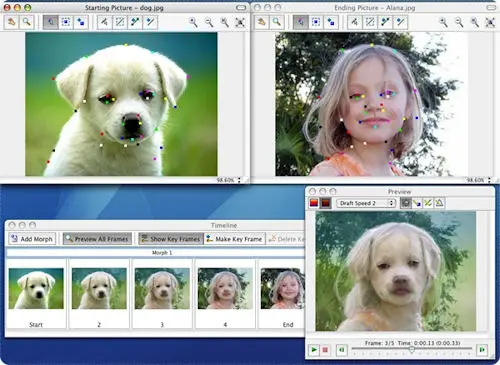Image resolution: width=500 pixels, height=365 pixels.
Task: Click Make Key Frame button
Action: point(234,239)
